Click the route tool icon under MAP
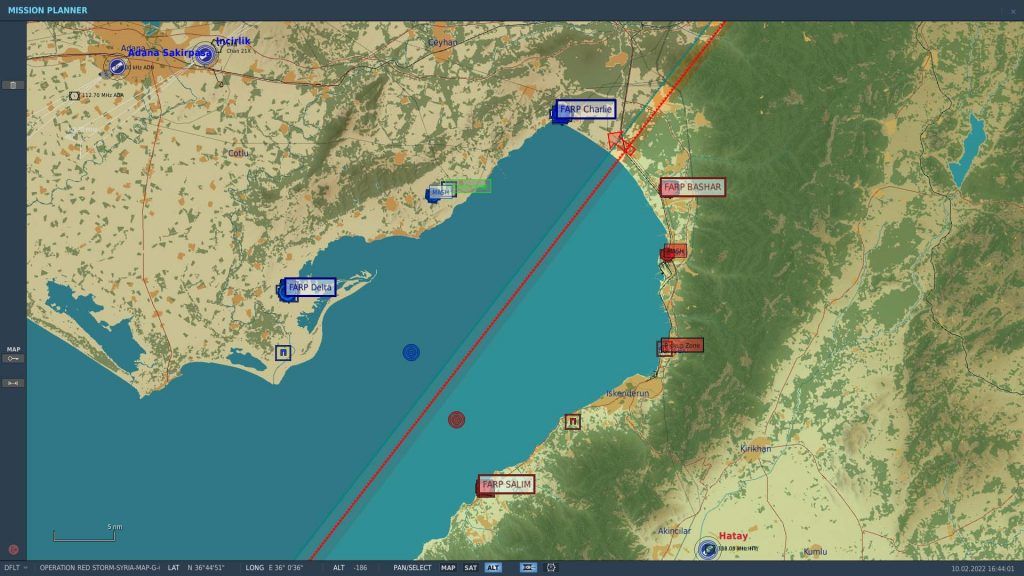The image size is (1024, 576). tap(13, 358)
